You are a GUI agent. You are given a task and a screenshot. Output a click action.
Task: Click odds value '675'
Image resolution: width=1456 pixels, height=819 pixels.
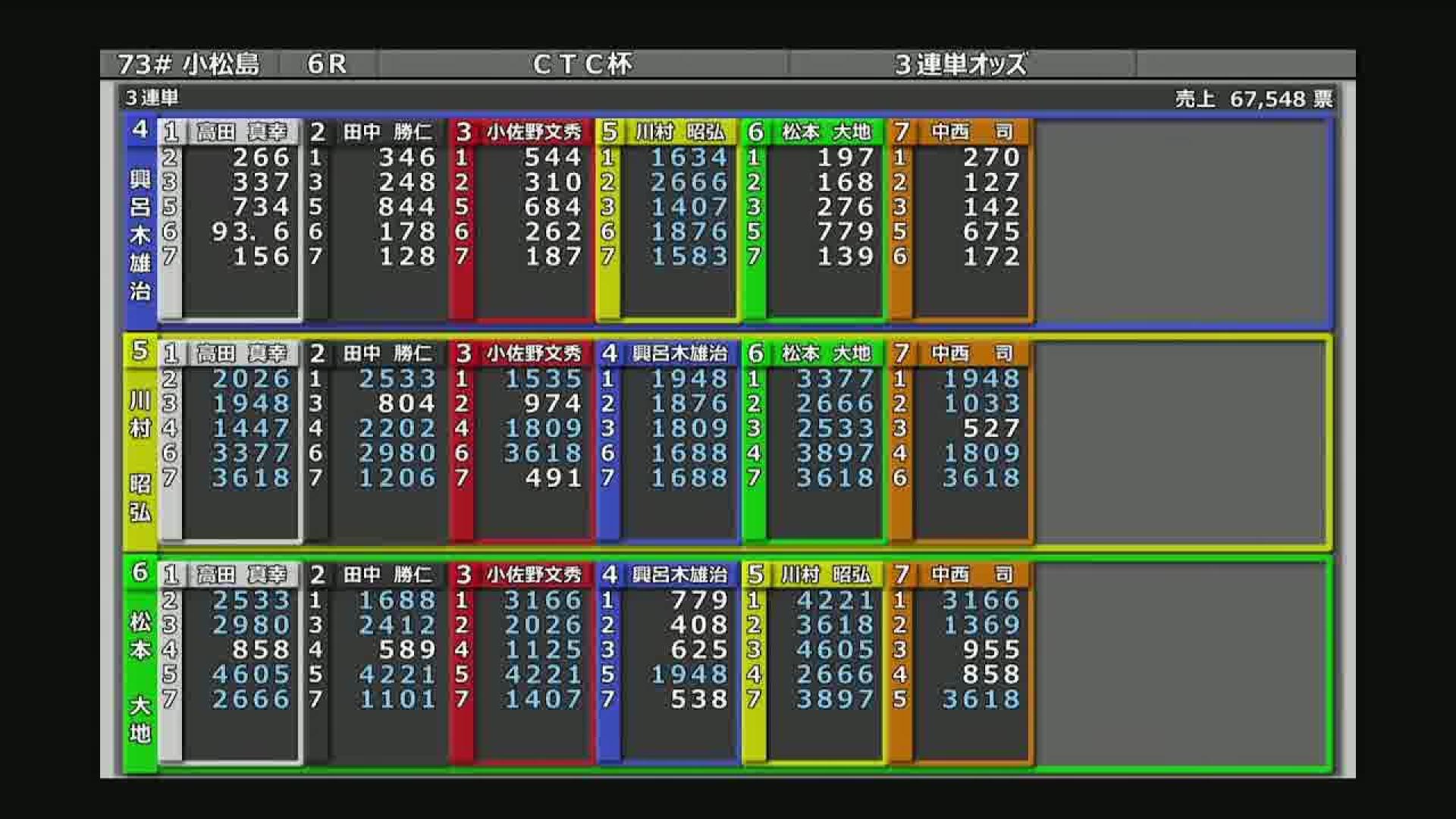pyautogui.click(x=991, y=232)
